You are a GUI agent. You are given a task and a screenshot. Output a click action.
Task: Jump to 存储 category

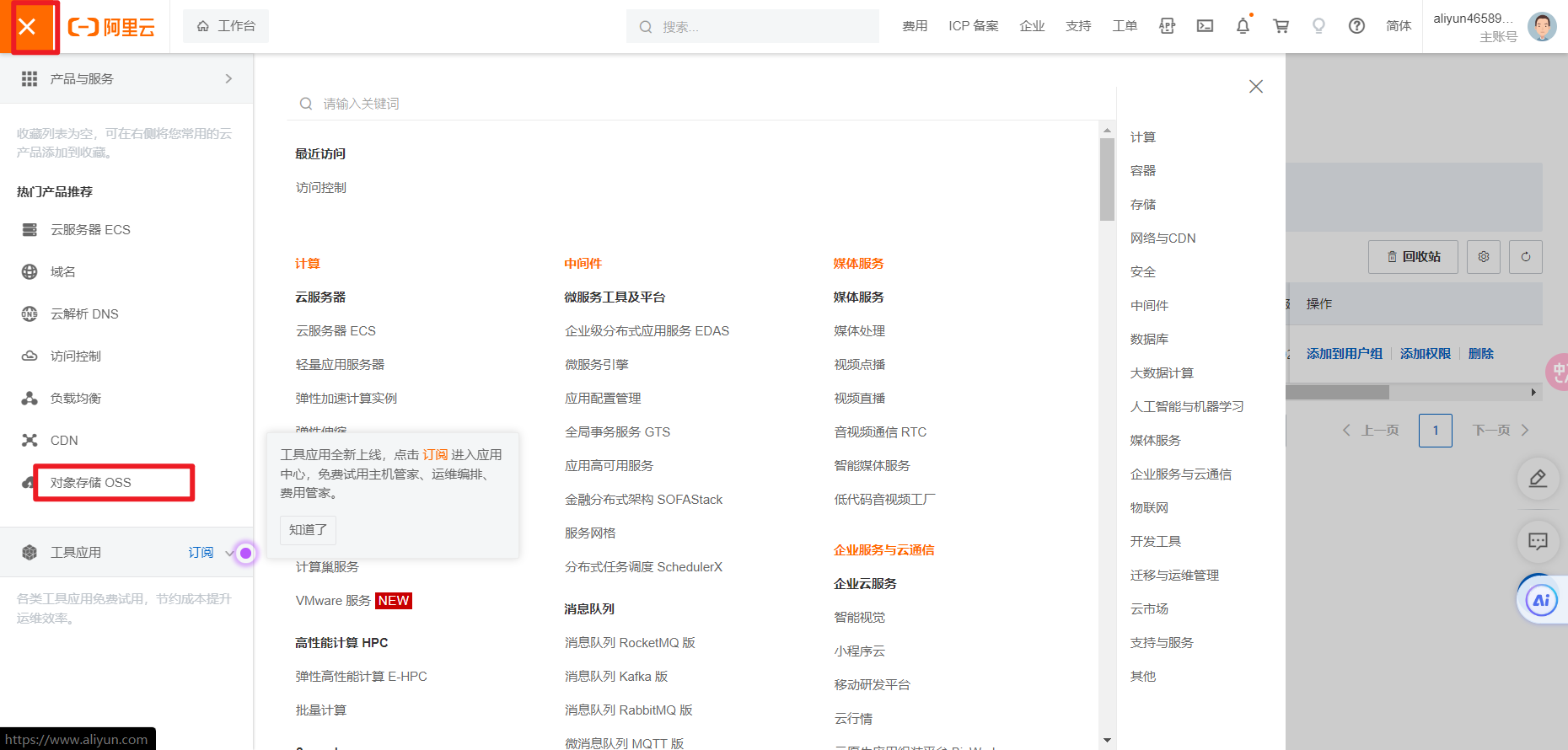[1142, 204]
